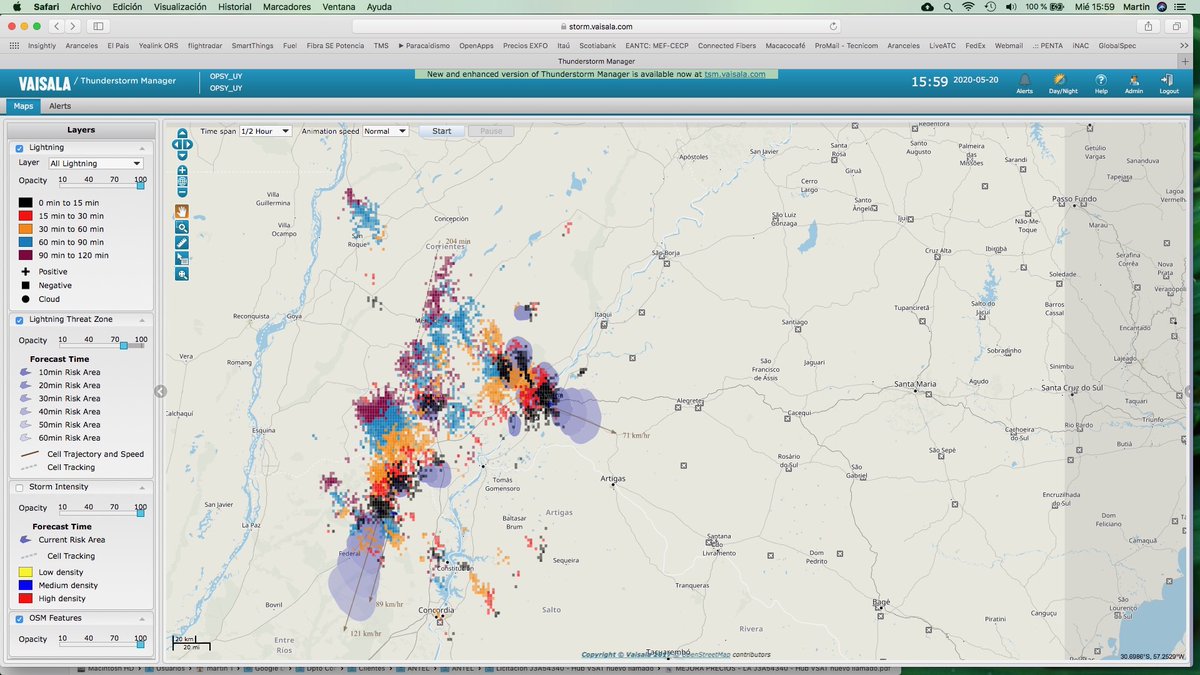1200x675 pixels.
Task: Open the Time span dropdown showing 1/2 Hour
Action: (x=263, y=130)
